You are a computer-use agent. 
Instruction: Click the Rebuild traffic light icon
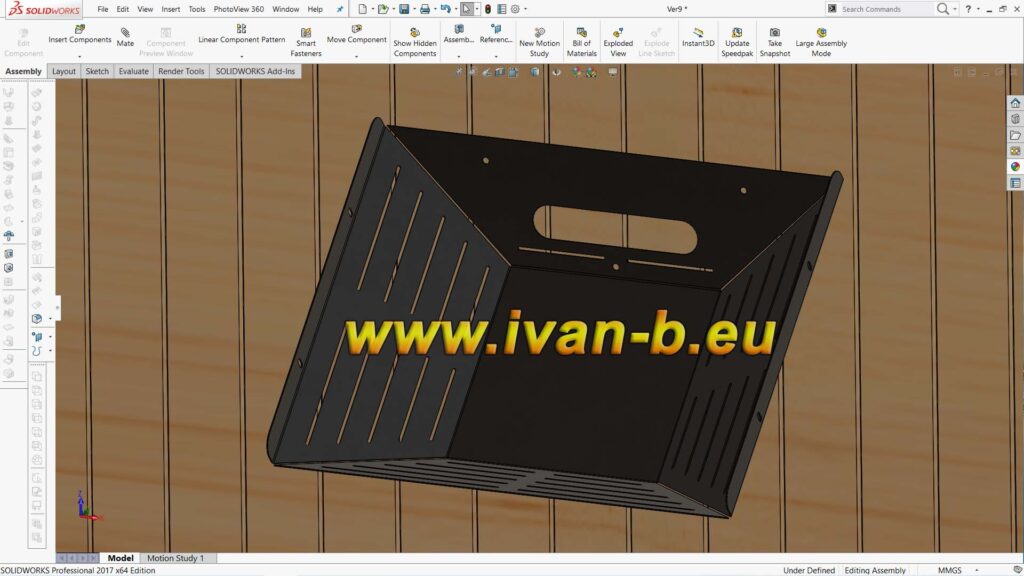pyautogui.click(x=487, y=9)
